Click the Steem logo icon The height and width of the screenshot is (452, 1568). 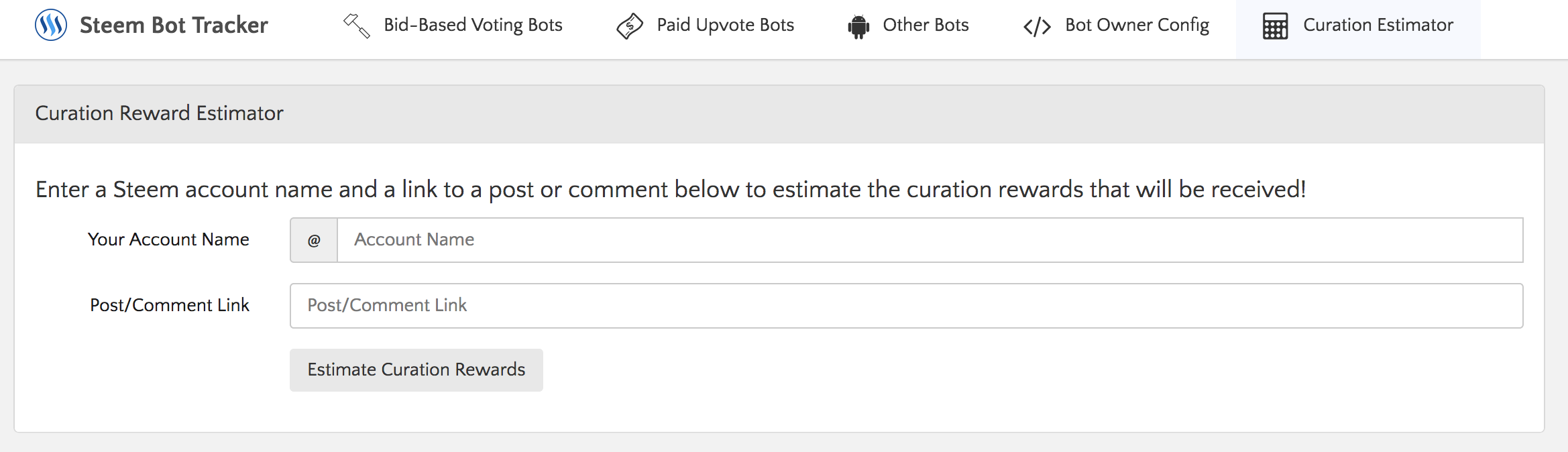51,25
